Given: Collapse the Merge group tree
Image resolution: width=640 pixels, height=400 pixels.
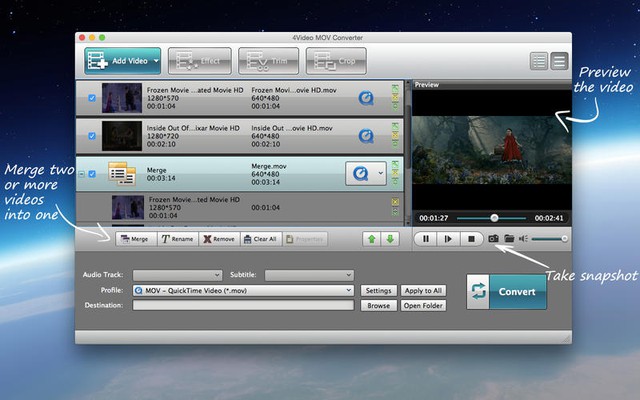Looking at the screenshot, I should 82,173.
